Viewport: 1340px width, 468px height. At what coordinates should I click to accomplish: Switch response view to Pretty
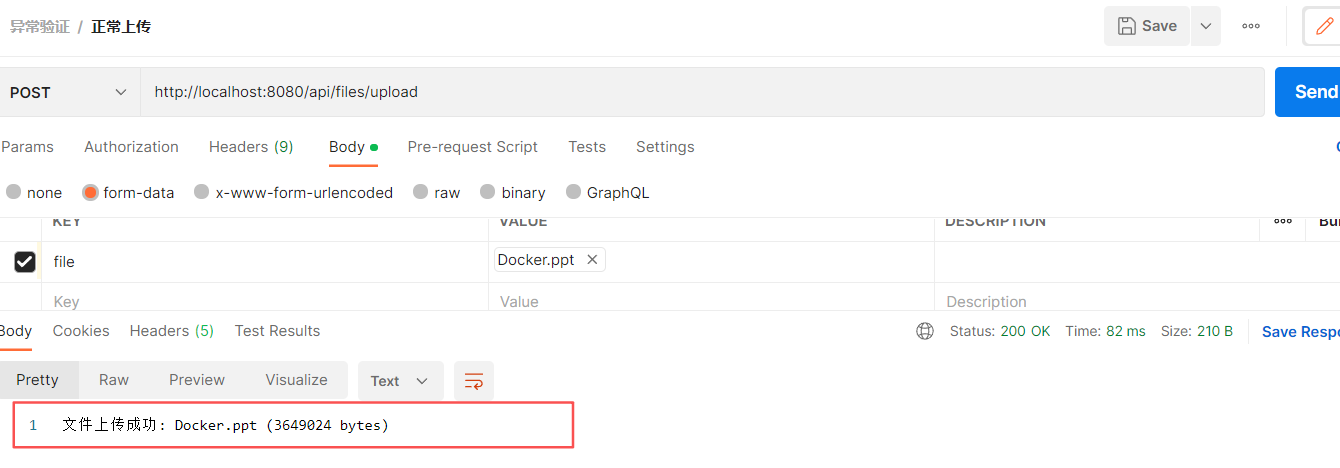click(x=38, y=380)
